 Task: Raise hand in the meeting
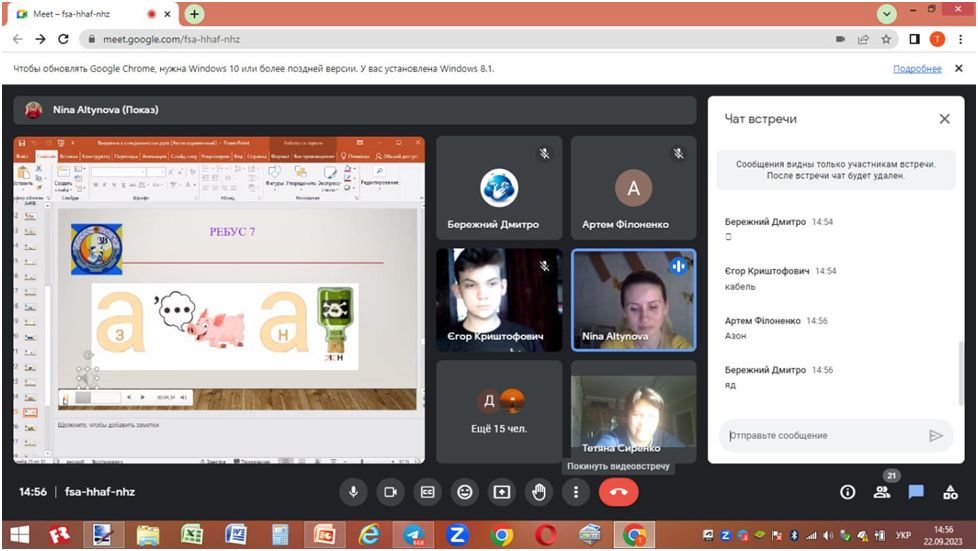539,492
